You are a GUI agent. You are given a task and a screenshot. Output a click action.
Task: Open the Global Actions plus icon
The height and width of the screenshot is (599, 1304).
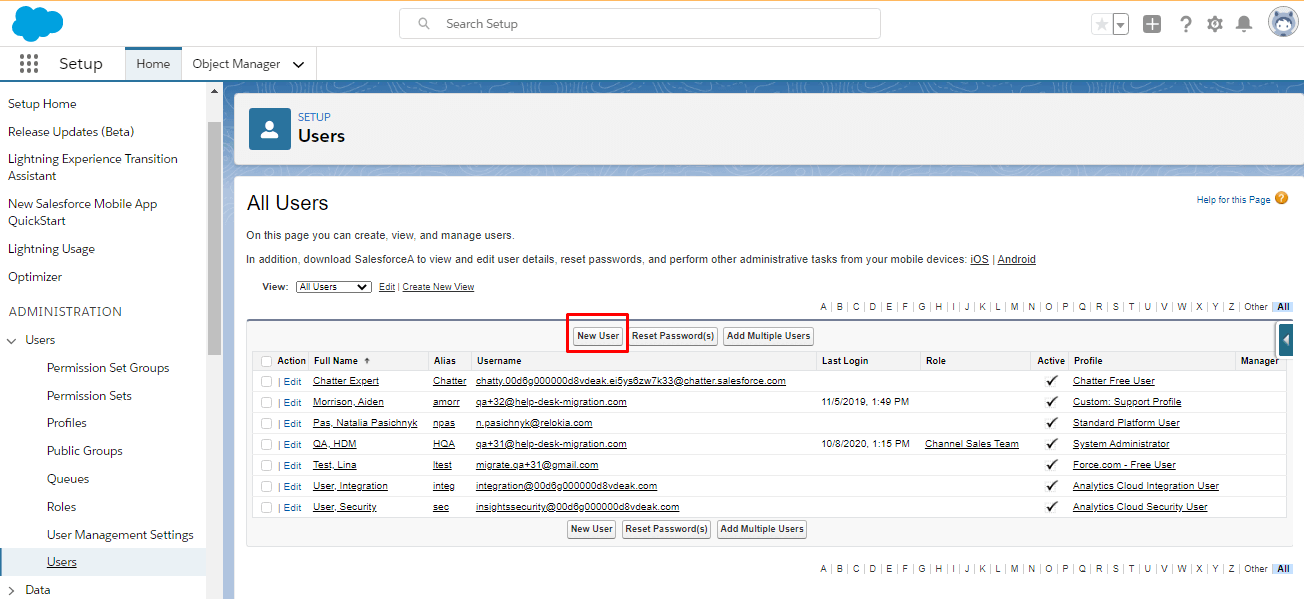click(1152, 24)
